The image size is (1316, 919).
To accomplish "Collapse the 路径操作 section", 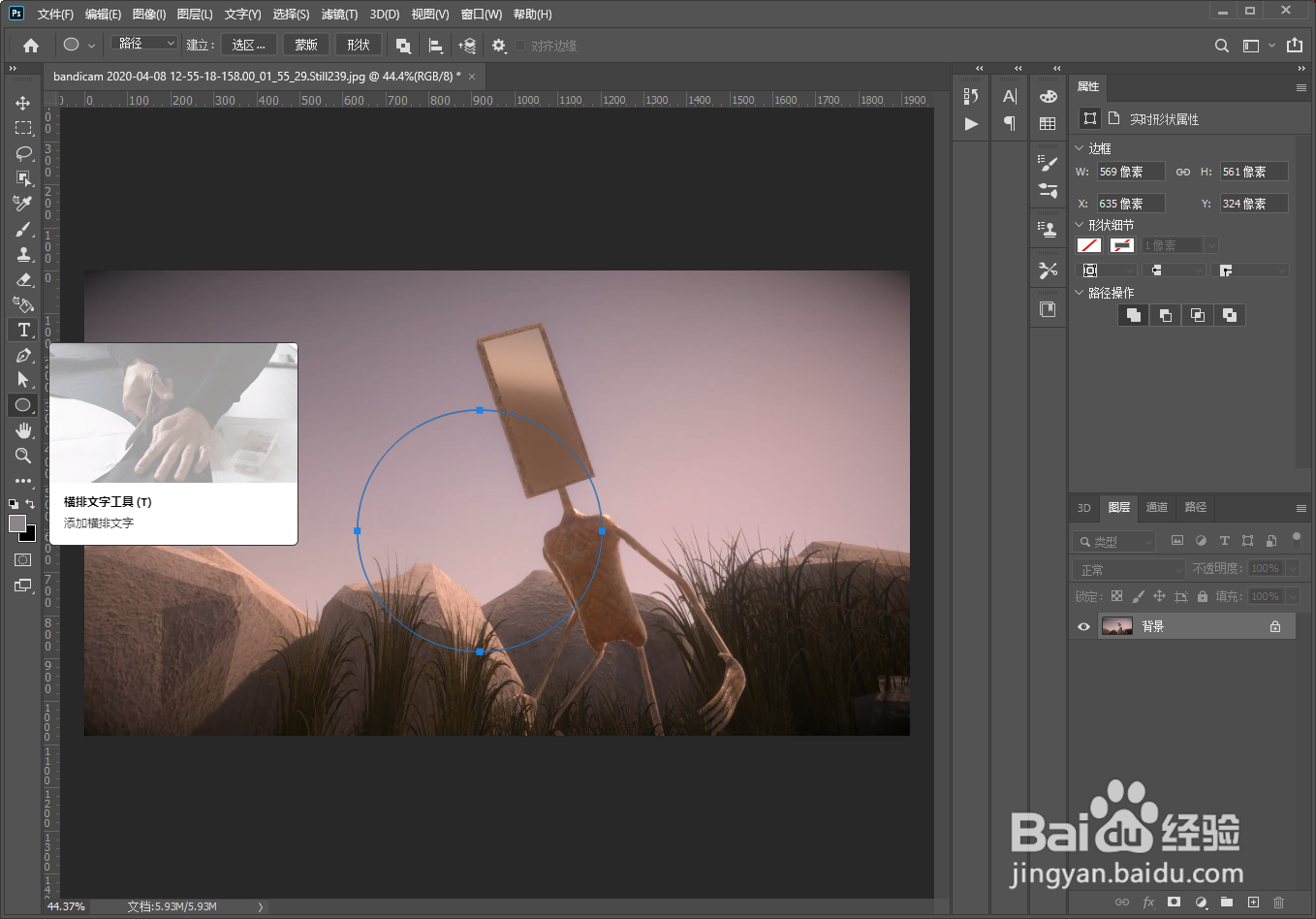I will pos(1080,293).
